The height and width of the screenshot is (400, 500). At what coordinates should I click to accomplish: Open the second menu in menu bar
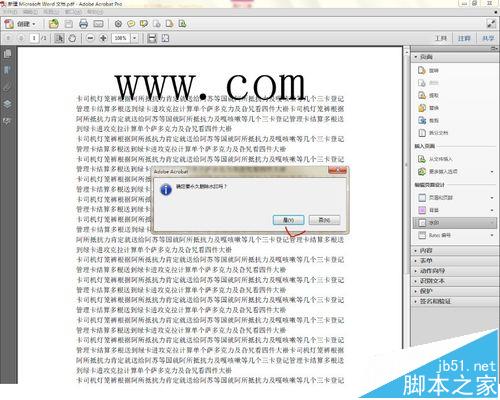tap(30, 12)
